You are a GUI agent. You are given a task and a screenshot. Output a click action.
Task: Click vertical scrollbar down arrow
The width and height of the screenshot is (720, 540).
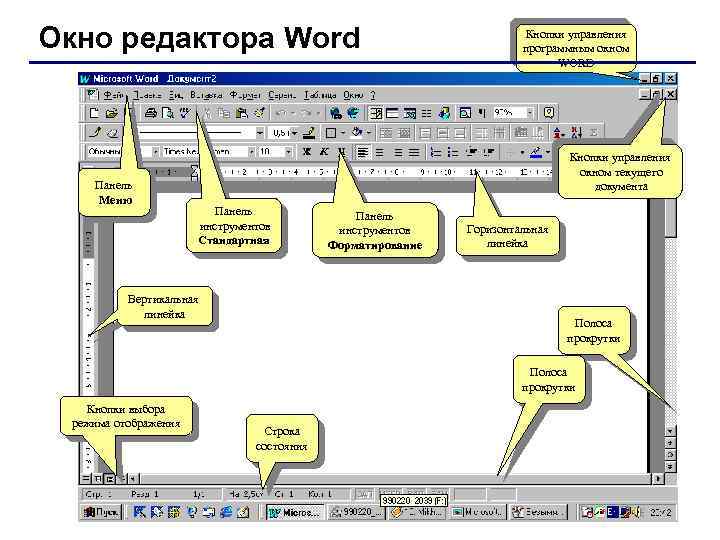click(670, 431)
